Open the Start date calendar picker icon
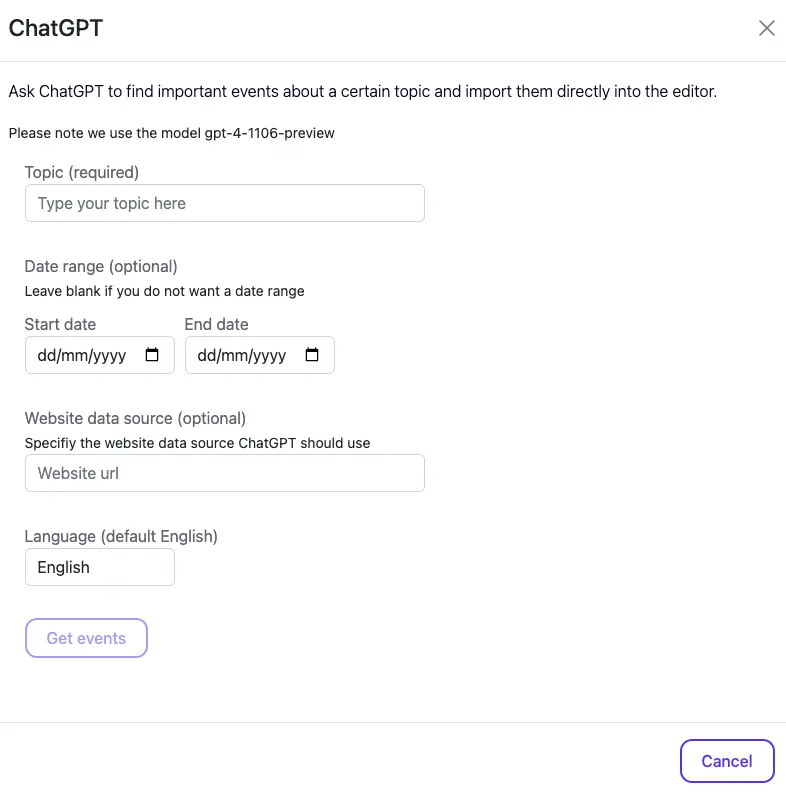 pos(152,355)
